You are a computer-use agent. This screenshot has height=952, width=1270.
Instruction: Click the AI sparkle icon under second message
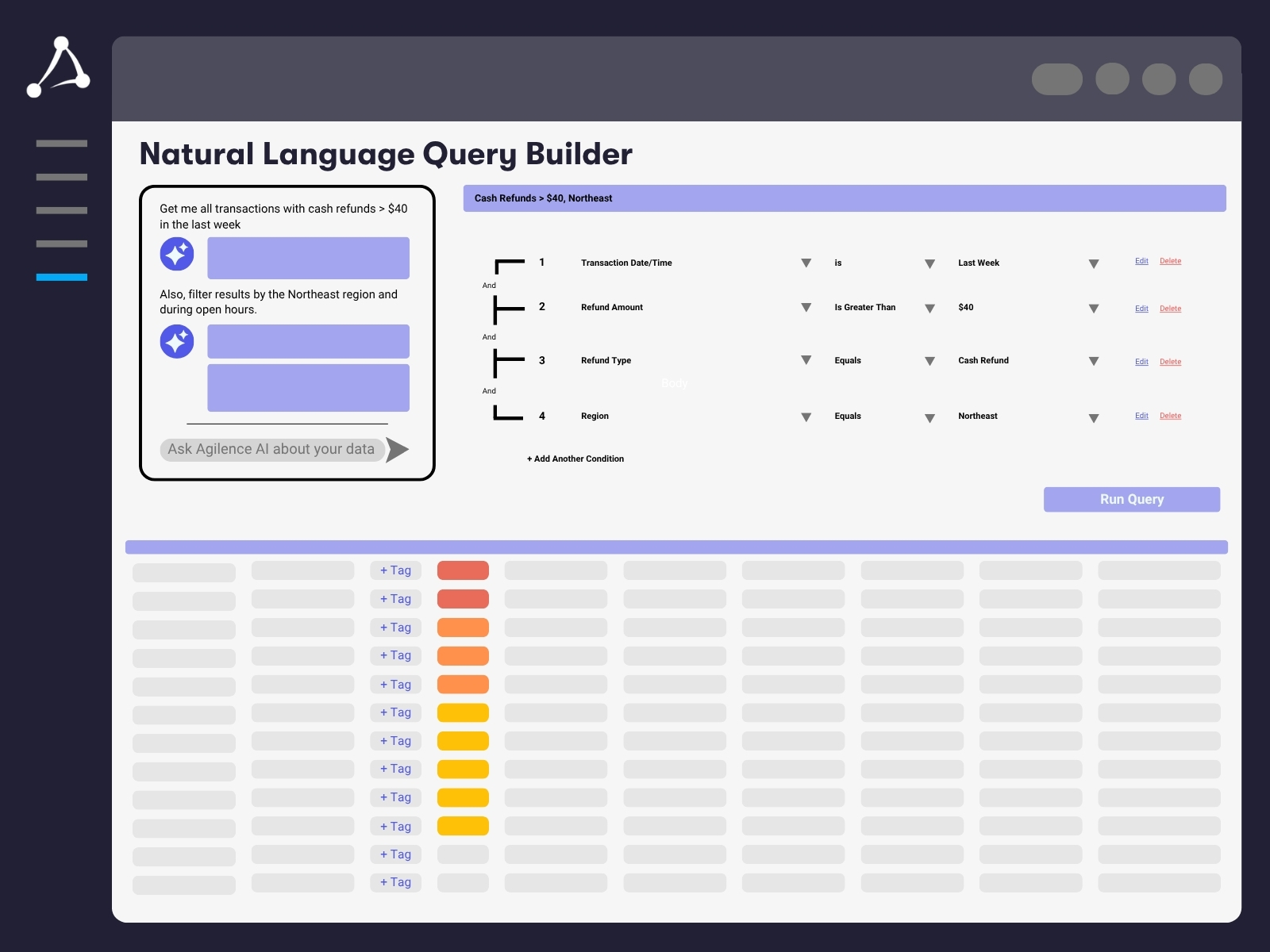click(x=177, y=342)
